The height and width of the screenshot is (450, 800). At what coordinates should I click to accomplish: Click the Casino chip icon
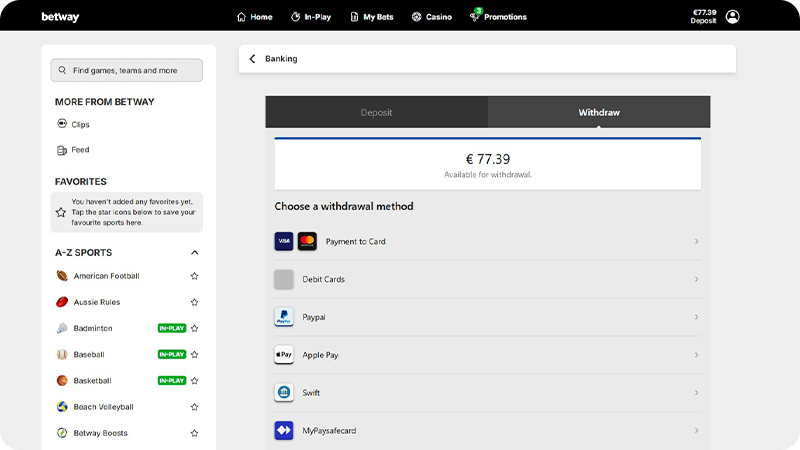tap(416, 17)
